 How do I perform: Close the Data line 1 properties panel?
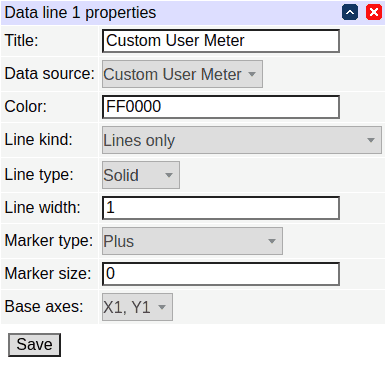point(374,12)
